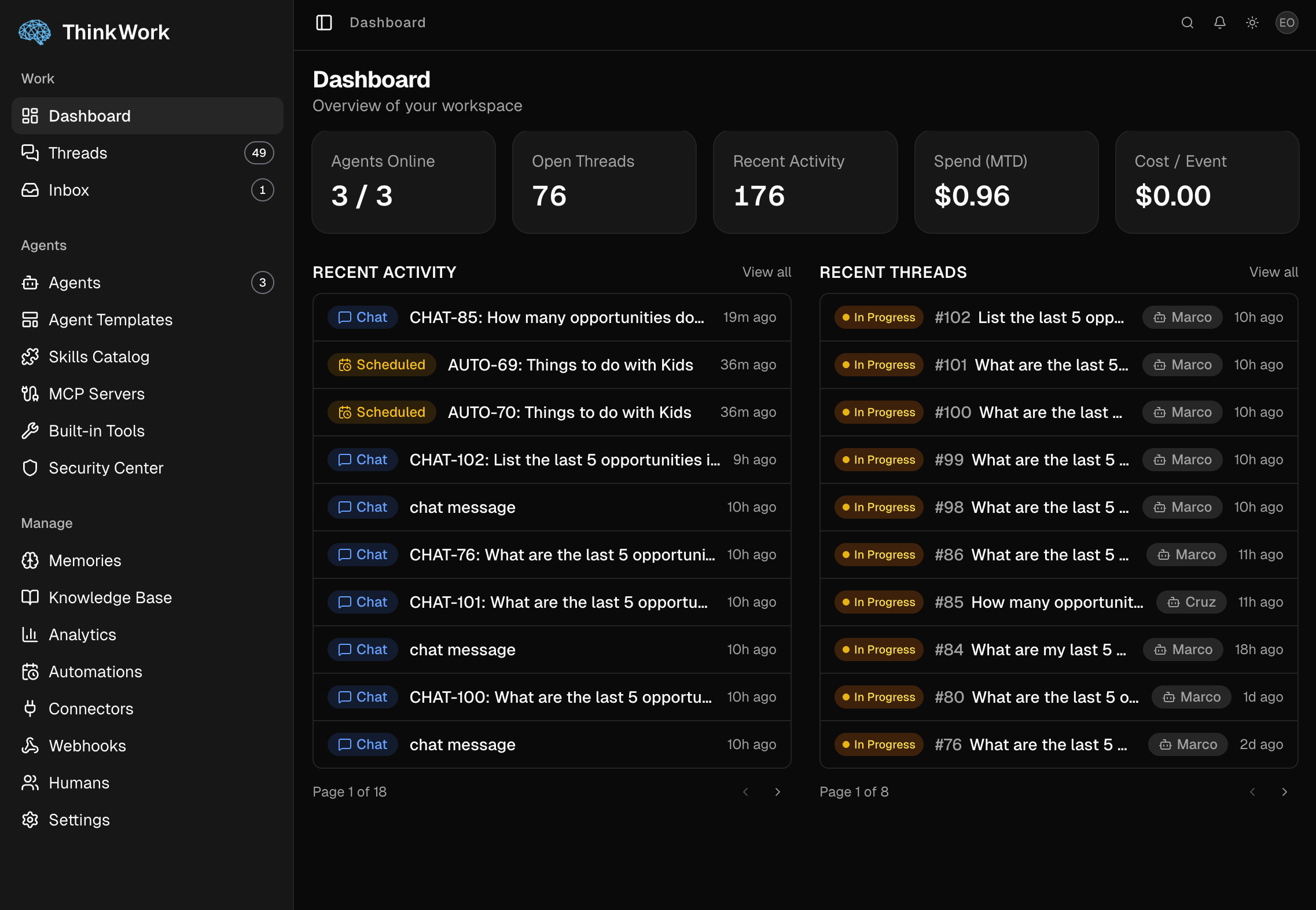Open the Memories section
The image size is (1316, 910).
84,560
